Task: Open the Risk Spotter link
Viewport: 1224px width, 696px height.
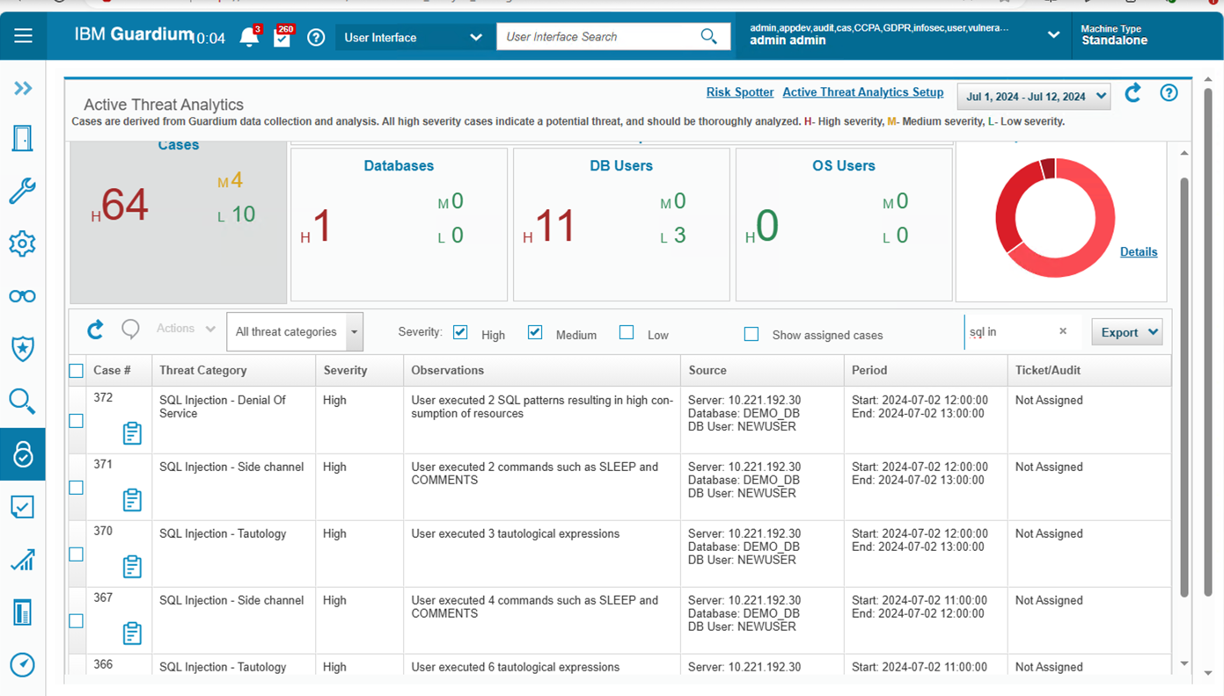Action: coord(740,92)
